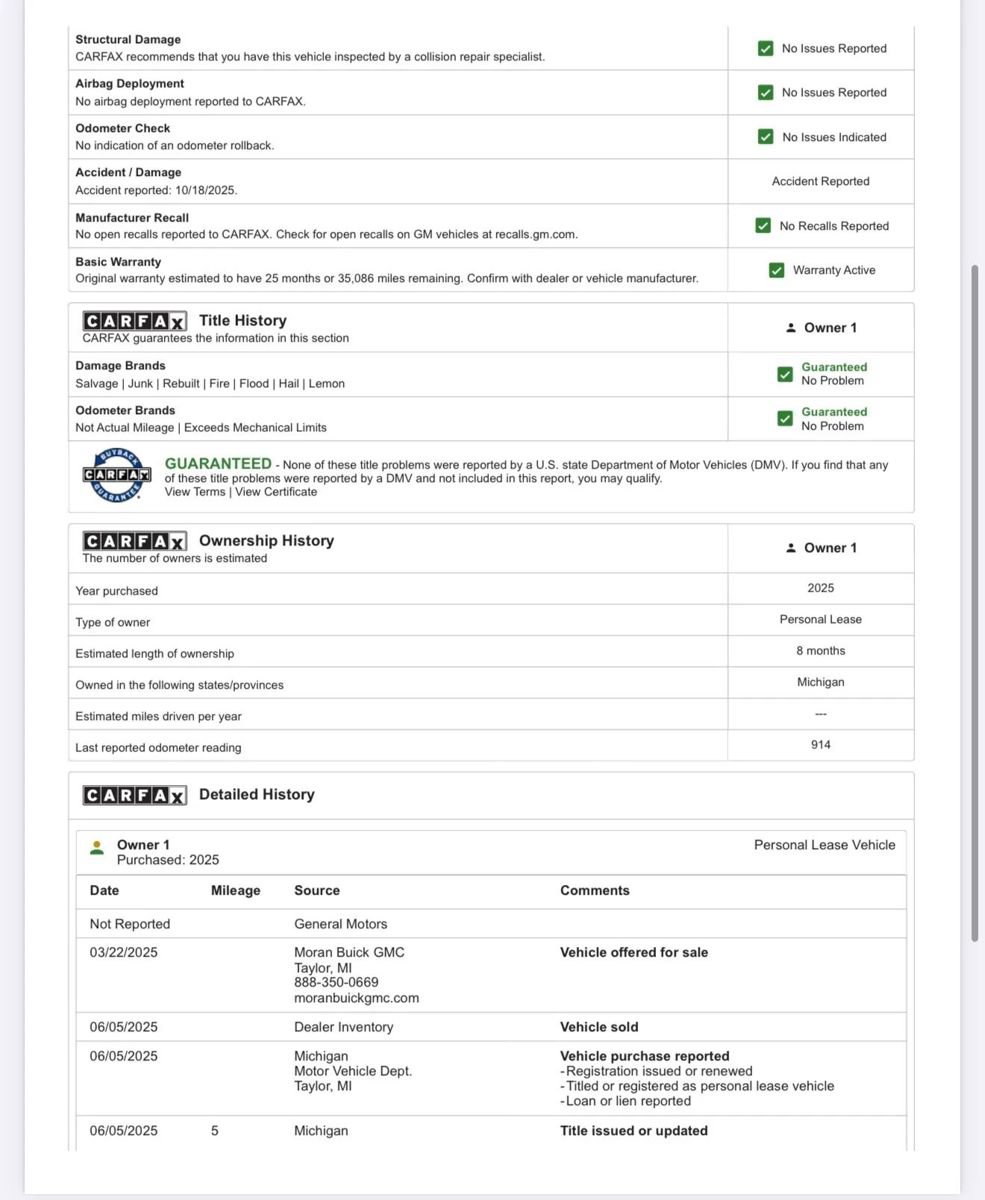Open the View Terms link
The width and height of the screenshot is (985, 1200).
coord(195,492)
